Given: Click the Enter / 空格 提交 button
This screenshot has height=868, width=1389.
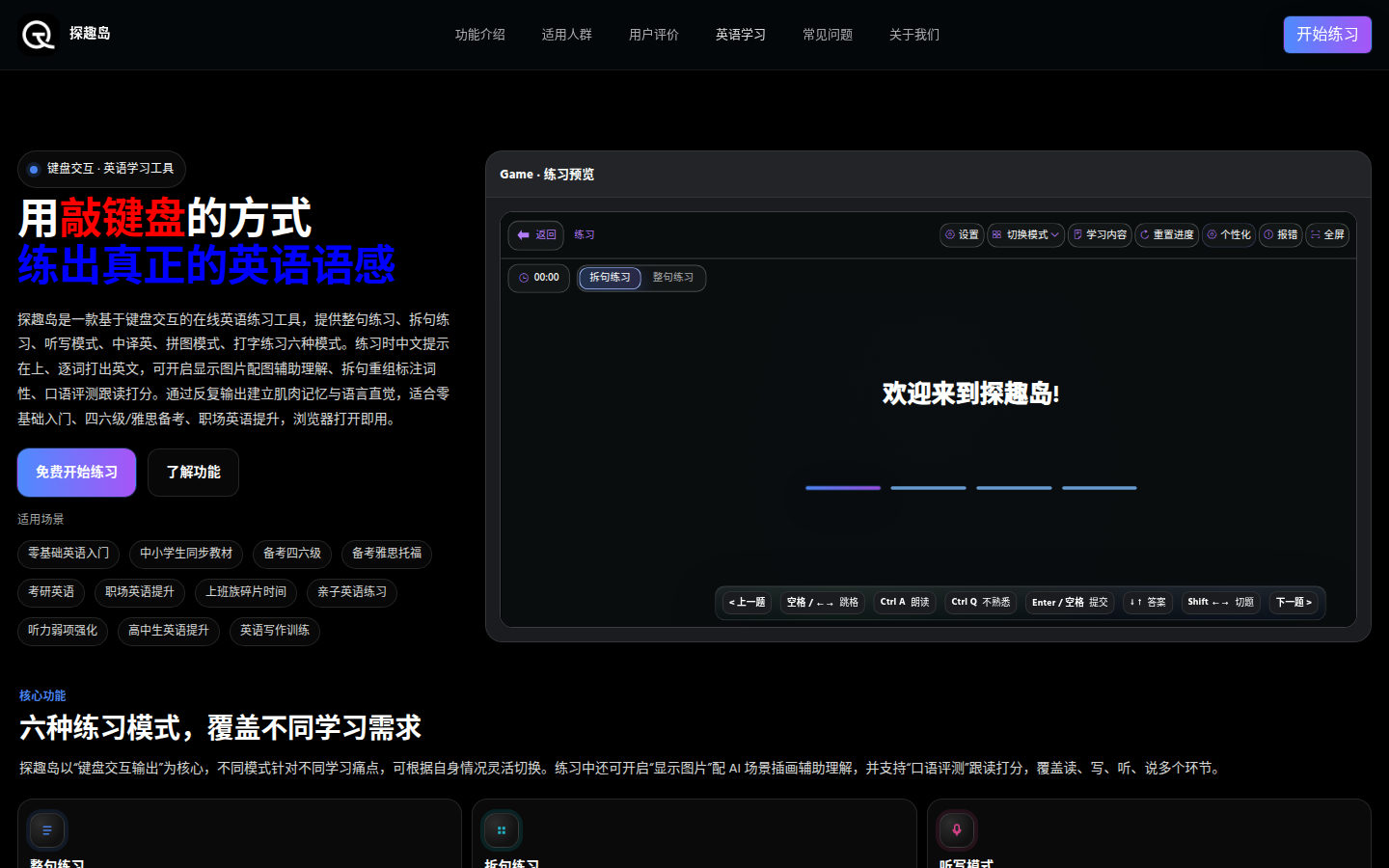Looking at the screenshot, I should click(x=1070, y=603).
